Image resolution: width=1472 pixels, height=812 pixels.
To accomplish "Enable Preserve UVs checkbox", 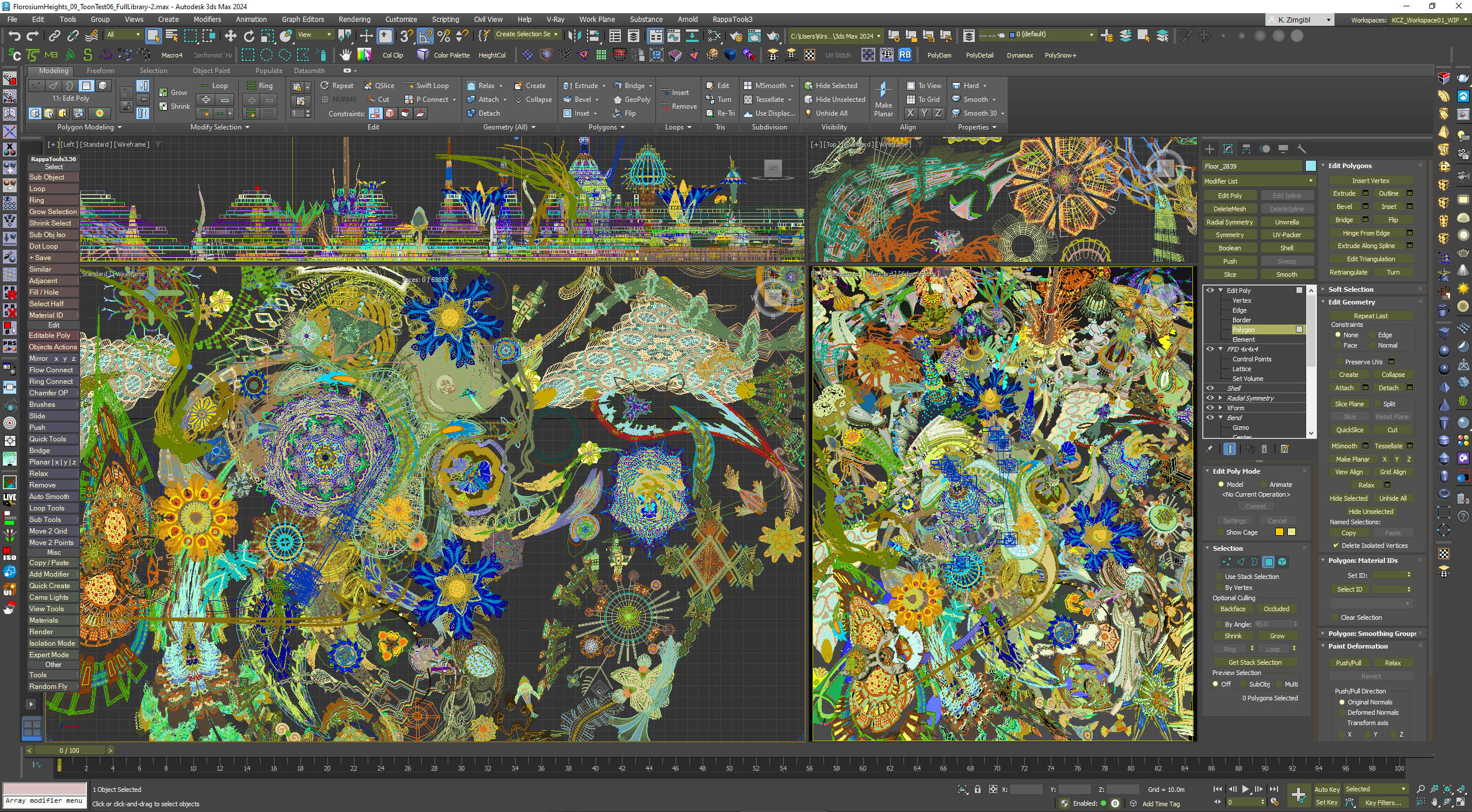I will pyautogui.click(x=1339, y=362).
